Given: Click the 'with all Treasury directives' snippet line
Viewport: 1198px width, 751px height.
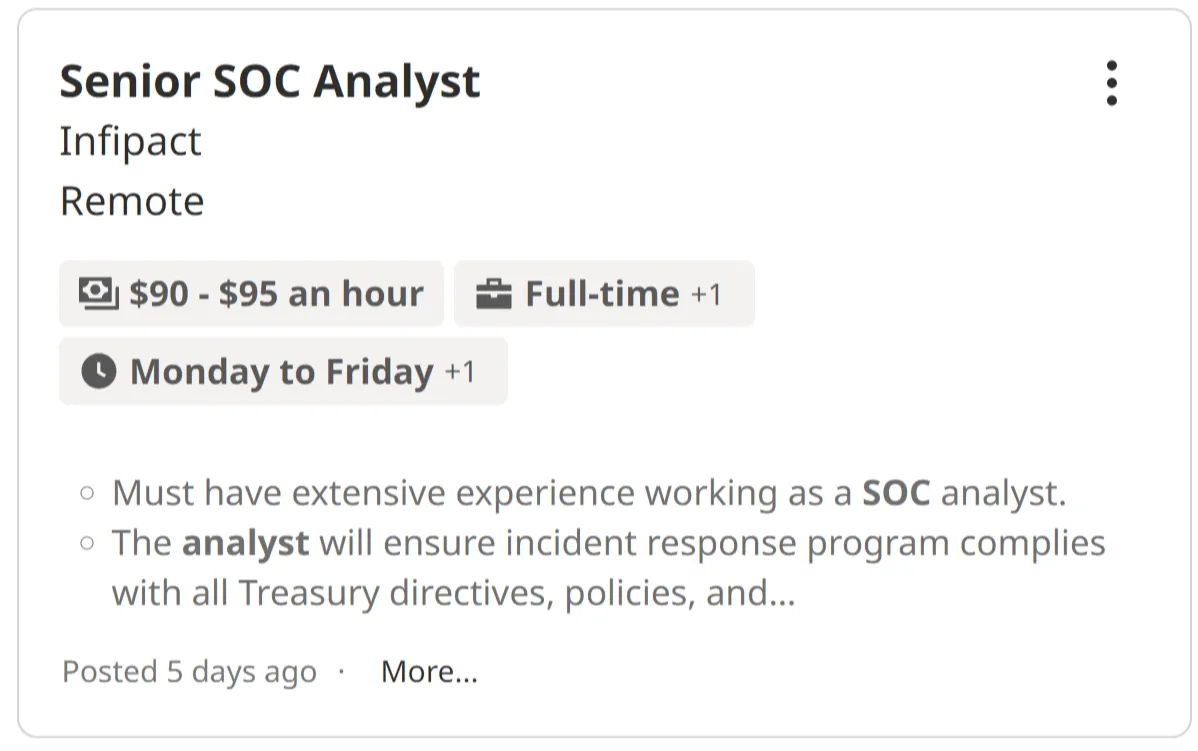Looking at the screenshot, I should [x=452, y=594].
